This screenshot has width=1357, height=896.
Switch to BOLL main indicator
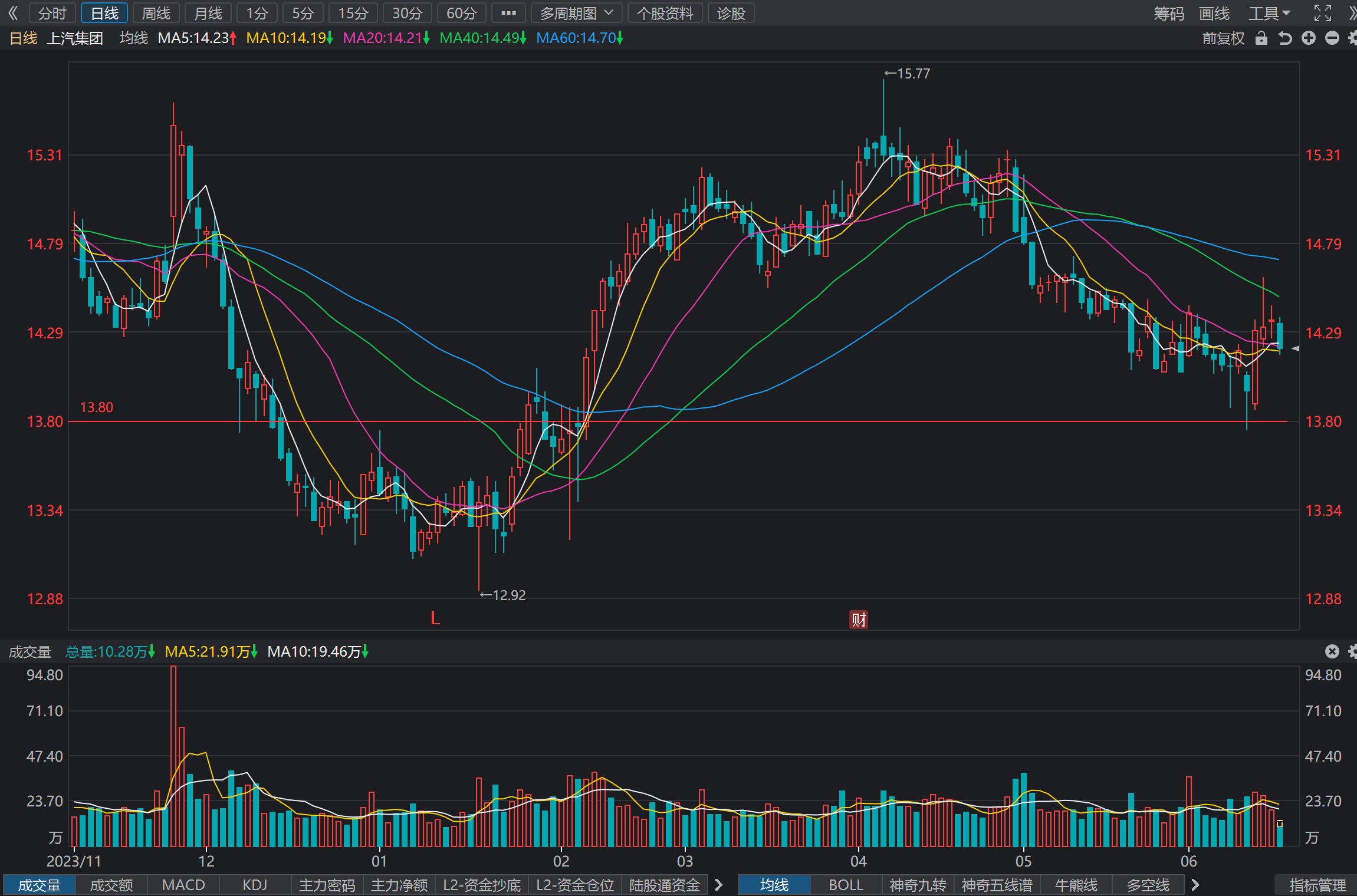tap(846, 885)
